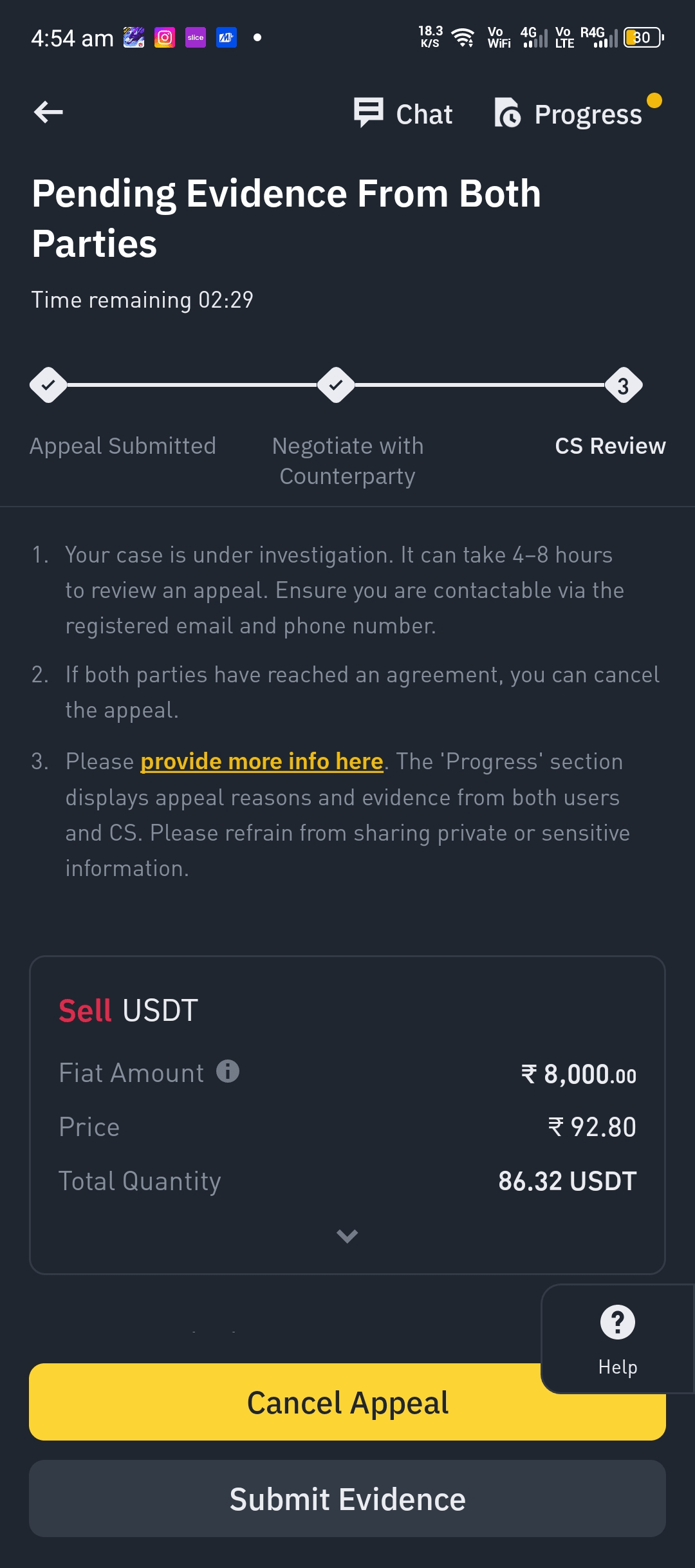Tap the Wi-Fi signal icon
This screenshot has width=695, height=1568.
pyautogui.click(x=463, y=37)
